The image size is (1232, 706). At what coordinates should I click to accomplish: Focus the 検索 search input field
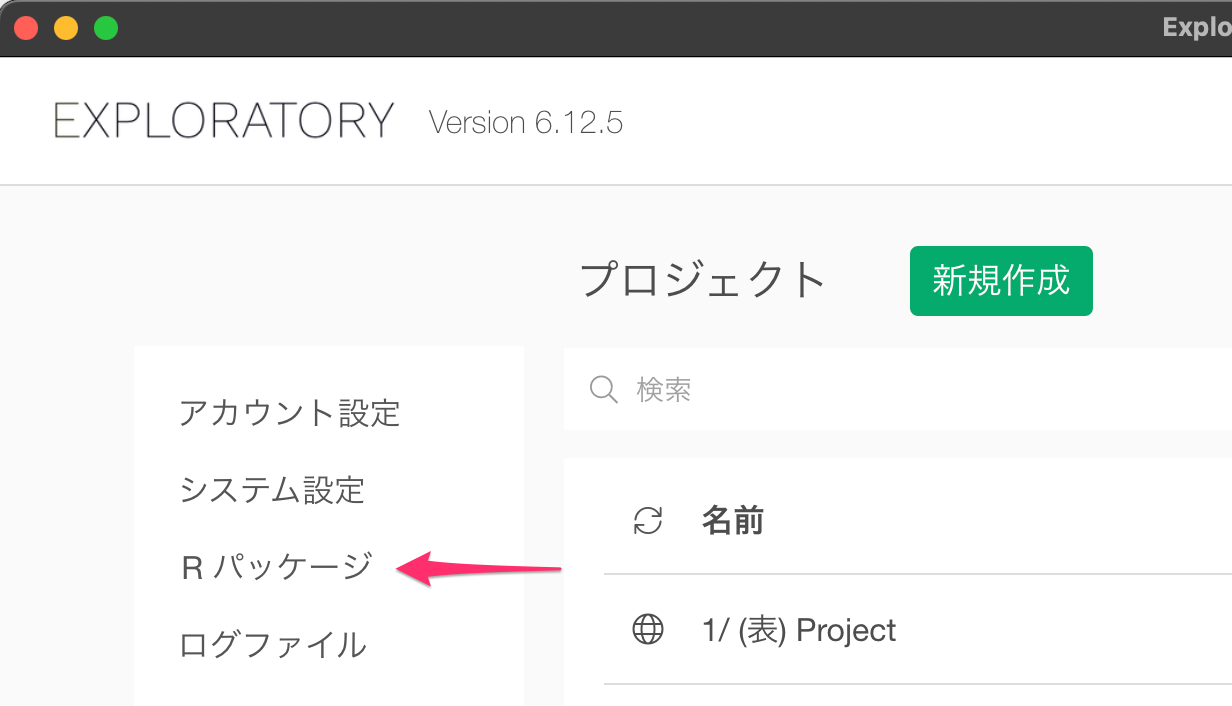coord(898,389)
